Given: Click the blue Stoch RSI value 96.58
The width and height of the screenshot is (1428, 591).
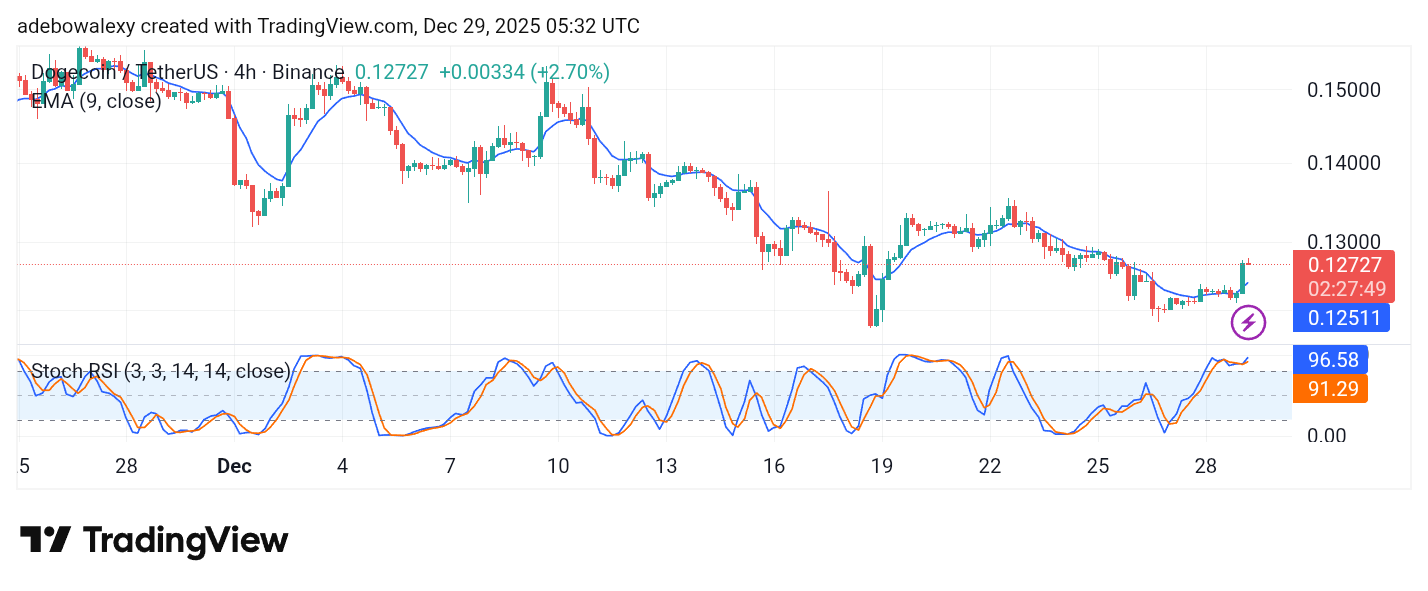Looking at the screenshot, I should pyautogui.click(x=1330, y=358).
